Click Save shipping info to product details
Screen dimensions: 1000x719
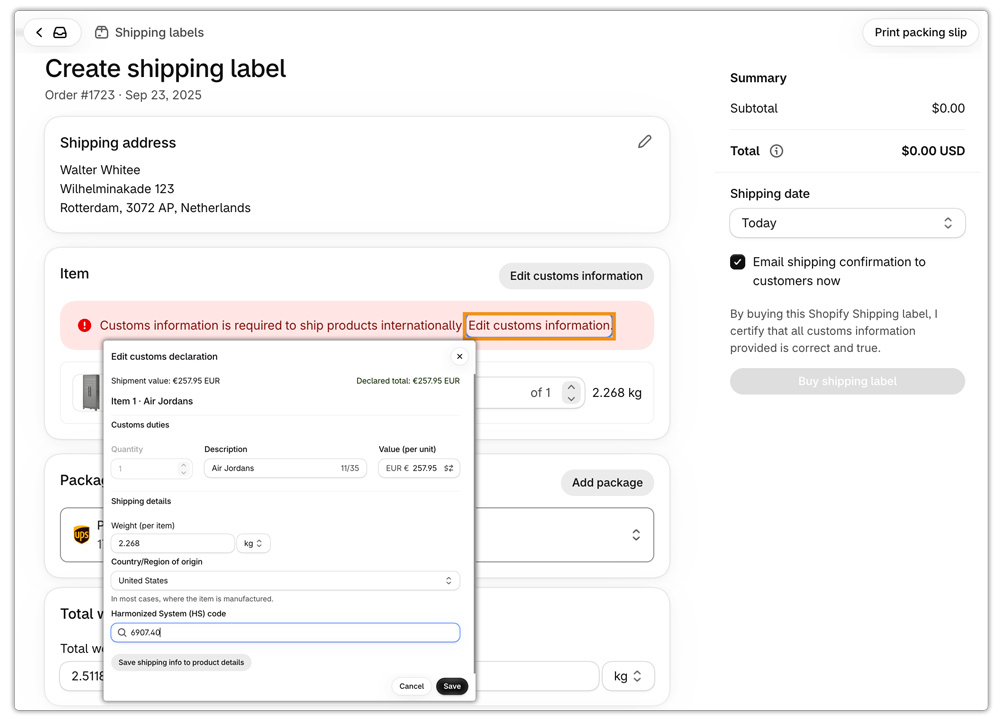pos(181,662)
